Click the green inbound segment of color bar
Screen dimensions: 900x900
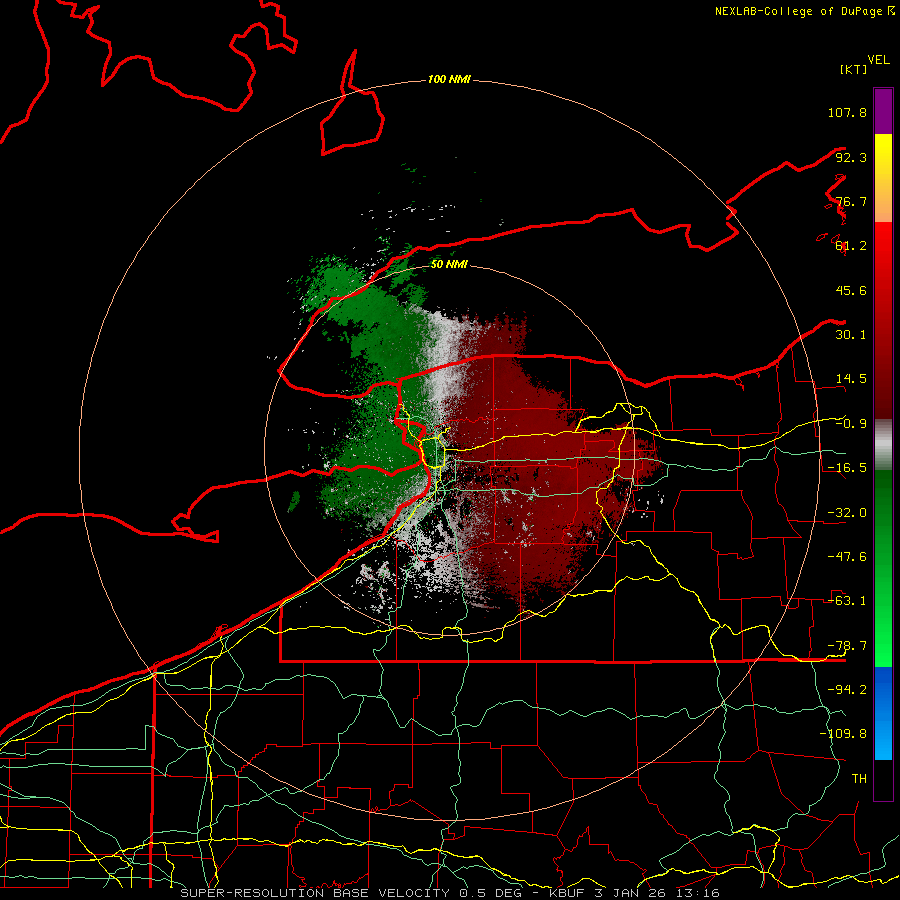coord(883,568)
